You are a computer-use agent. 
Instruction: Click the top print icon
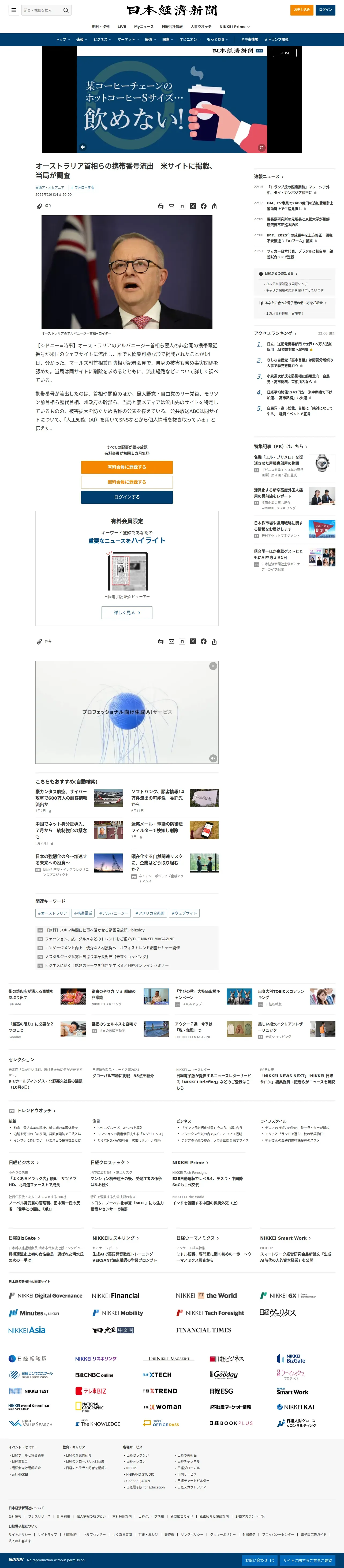(x=161, y=206)
